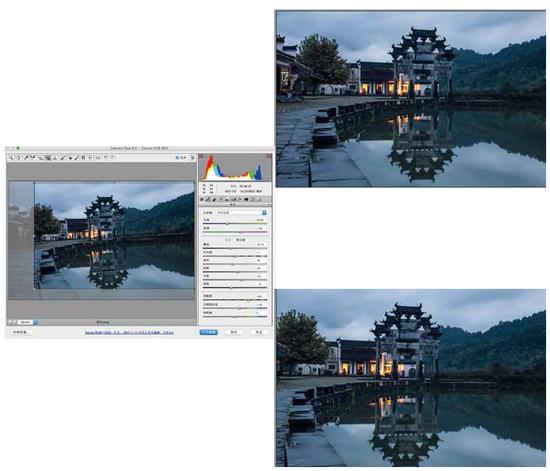Switch to the Presets panel tab
This screenshot has height=471, width=550.
(252, 199)
